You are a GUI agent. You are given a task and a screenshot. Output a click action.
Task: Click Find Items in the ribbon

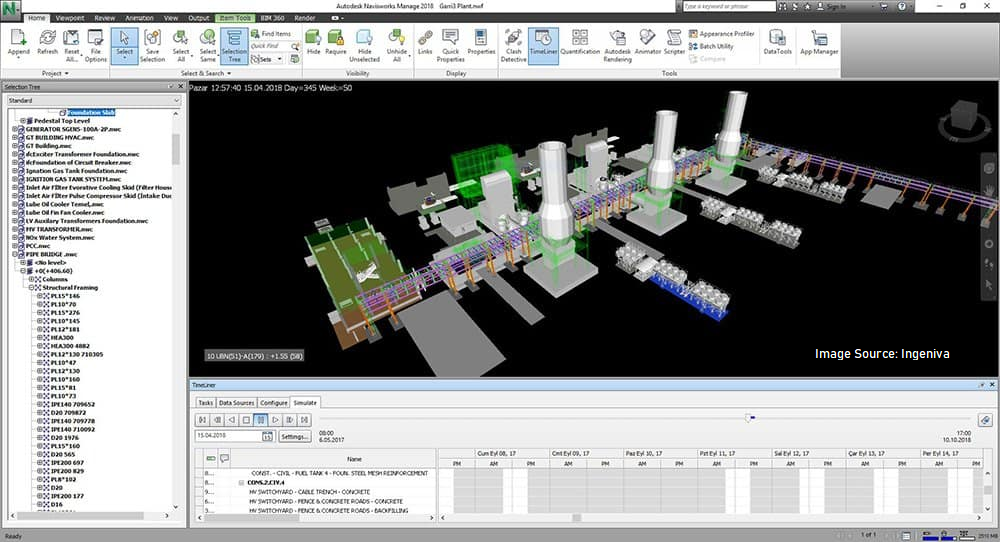[x=271, y=34]
